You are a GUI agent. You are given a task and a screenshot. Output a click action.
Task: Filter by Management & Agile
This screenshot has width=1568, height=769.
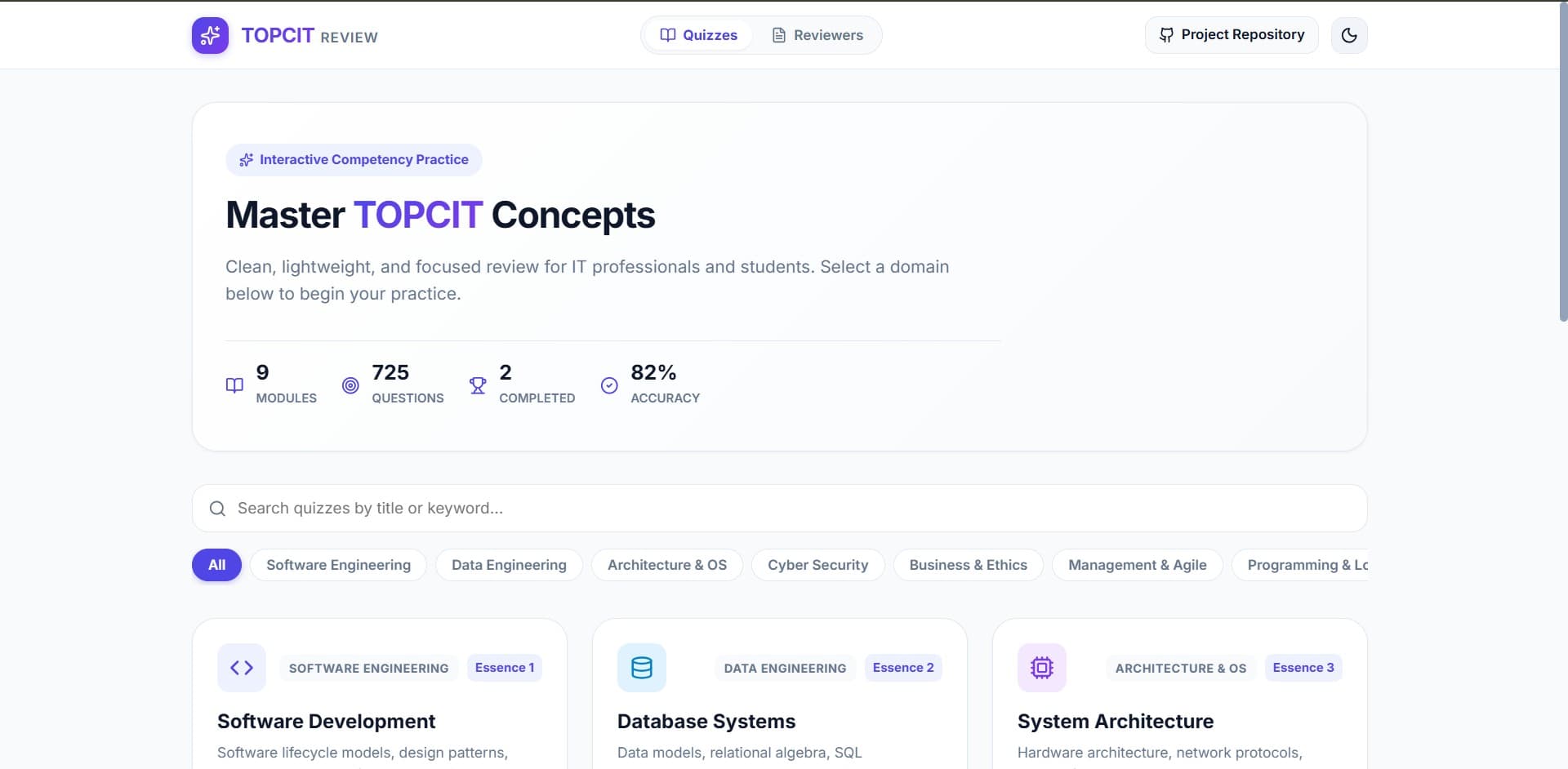[x=1137, y=565]
